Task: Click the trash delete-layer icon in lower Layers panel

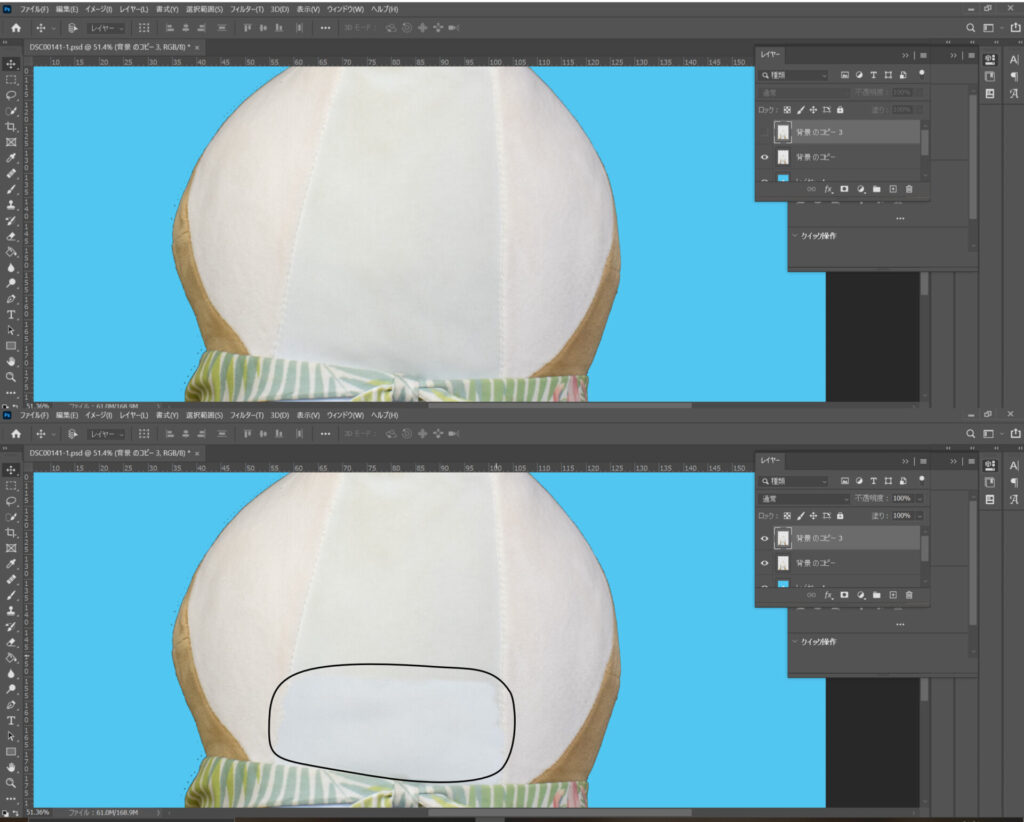Action: point(909,595)
